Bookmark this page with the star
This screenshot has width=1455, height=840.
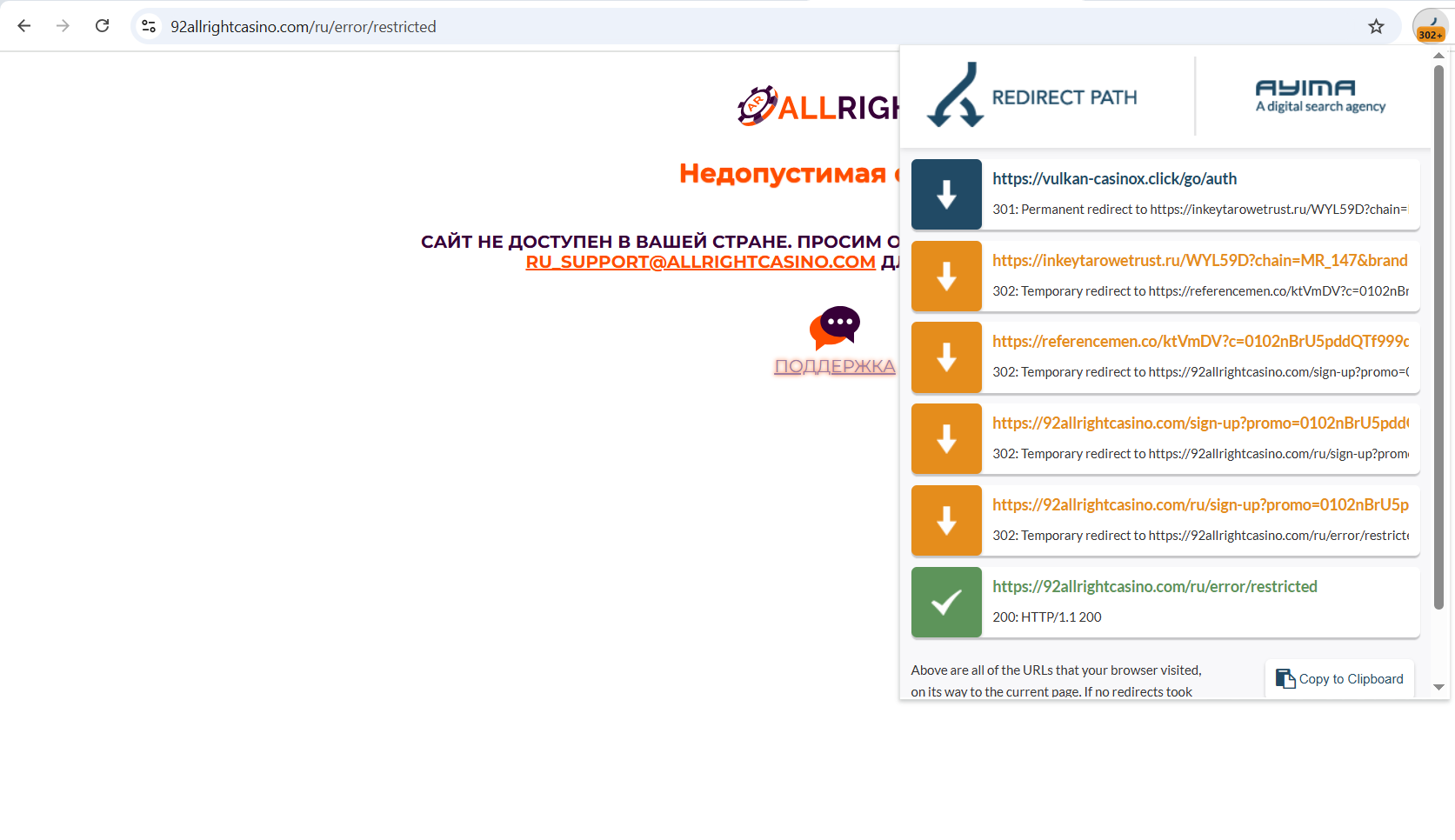tap(1376, 26)
